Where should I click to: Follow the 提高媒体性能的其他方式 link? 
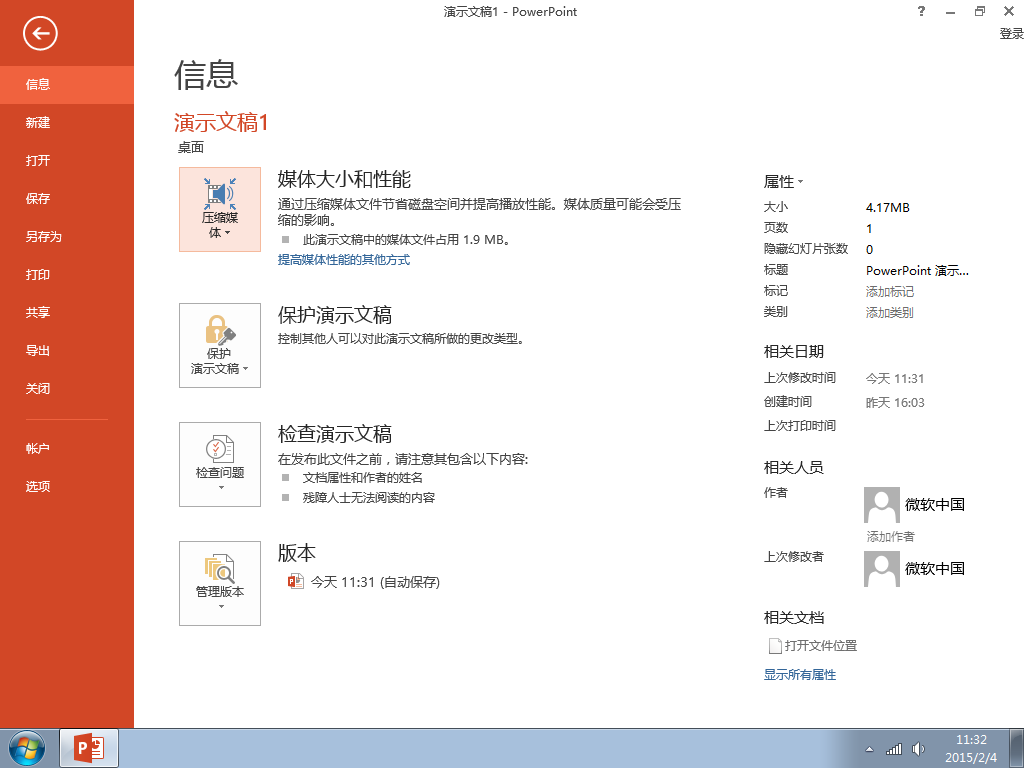click(344, 260)
